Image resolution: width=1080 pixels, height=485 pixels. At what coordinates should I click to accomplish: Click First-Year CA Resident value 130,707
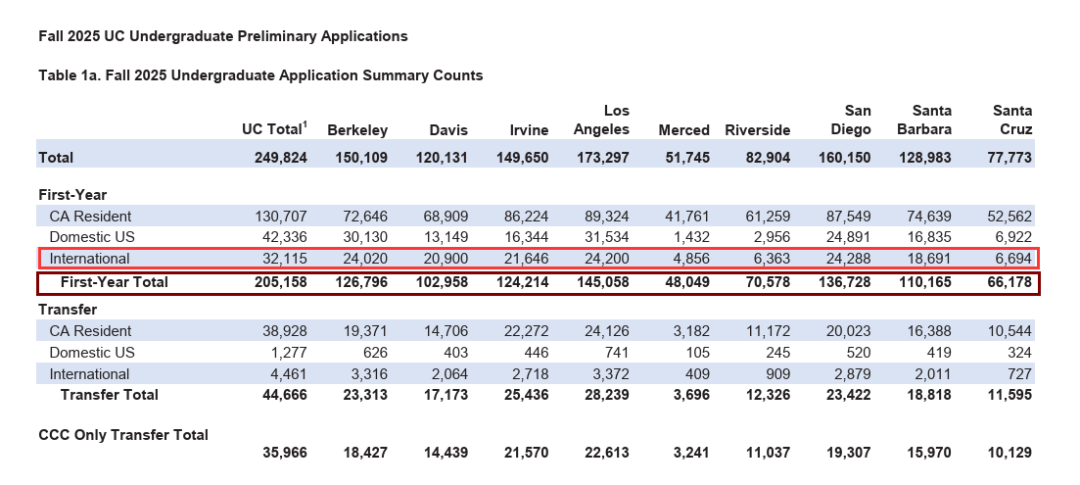coord(279,217)
